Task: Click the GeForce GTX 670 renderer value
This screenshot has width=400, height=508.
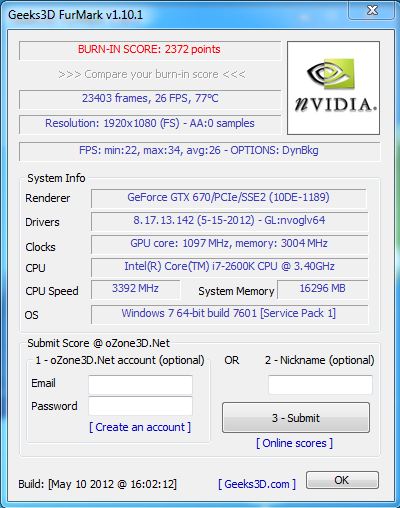Action: (228, 197)
